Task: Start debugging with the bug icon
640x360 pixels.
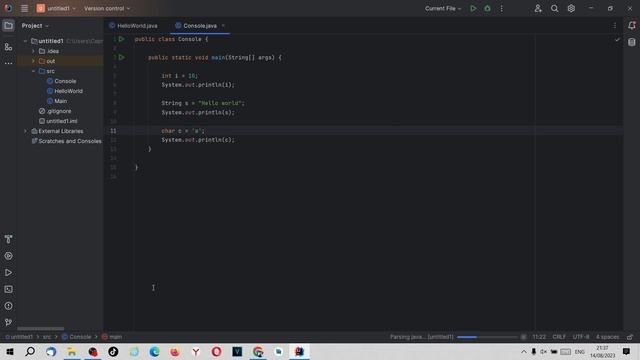Action: (x=487, y=8)
